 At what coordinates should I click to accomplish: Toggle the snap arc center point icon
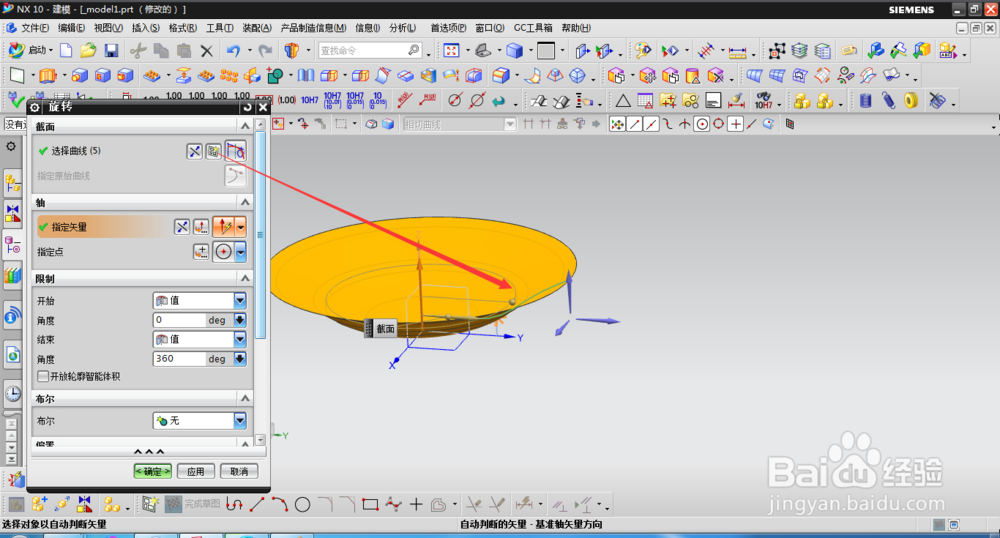702,124
